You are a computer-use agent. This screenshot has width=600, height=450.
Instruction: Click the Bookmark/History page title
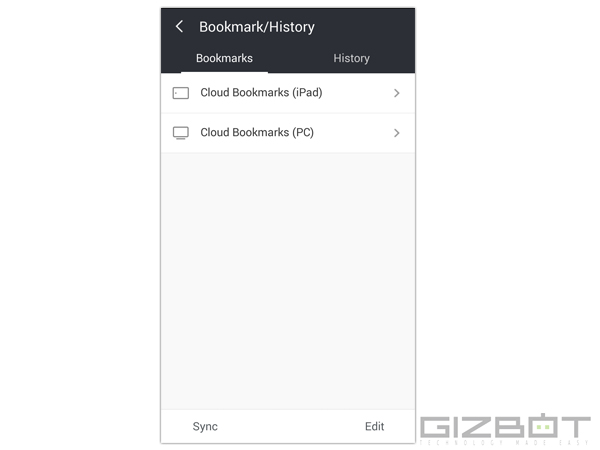256,27
